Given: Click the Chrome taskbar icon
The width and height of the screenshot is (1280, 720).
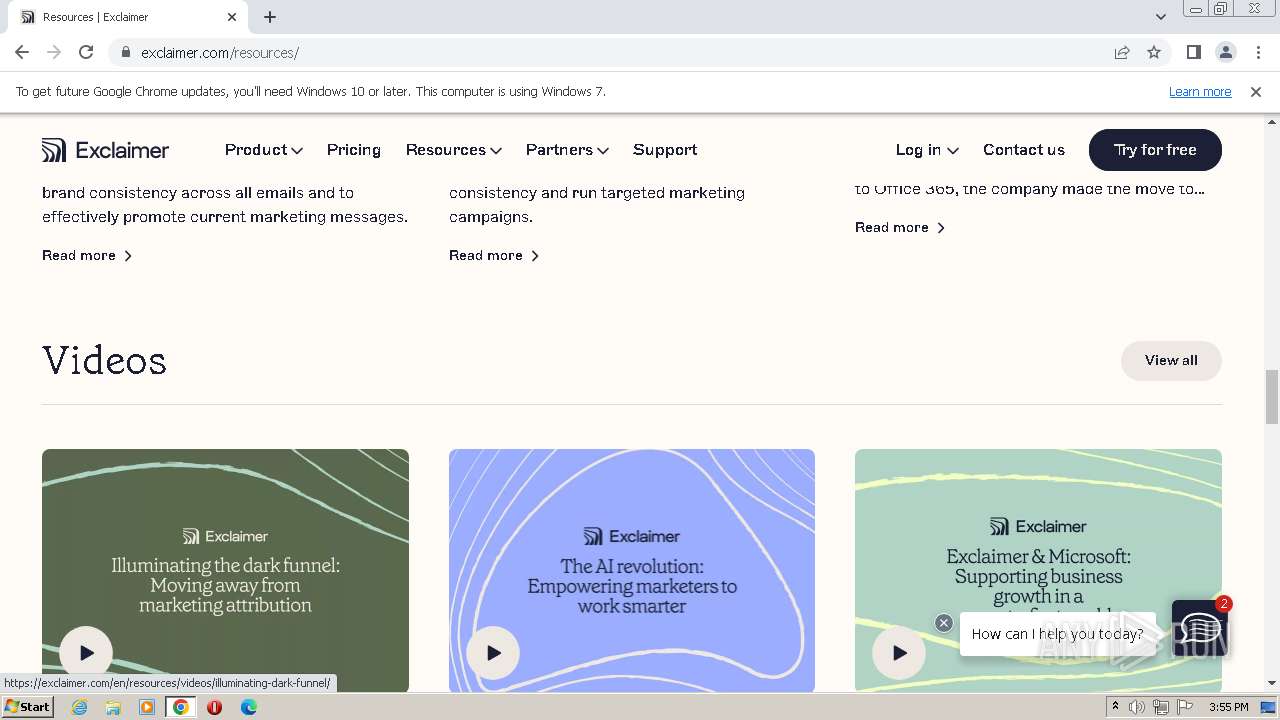Looking at the screenshot, I should [181, 707].
